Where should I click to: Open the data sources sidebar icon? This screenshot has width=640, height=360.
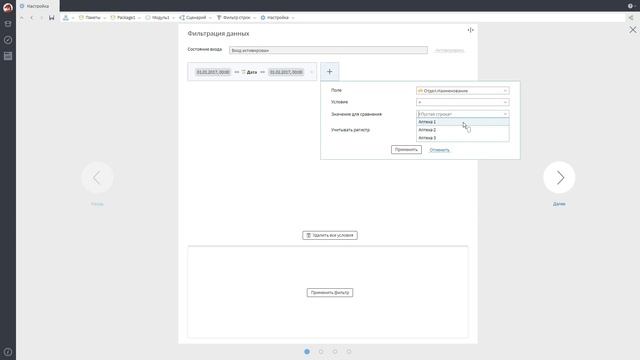tap(8, 24)
